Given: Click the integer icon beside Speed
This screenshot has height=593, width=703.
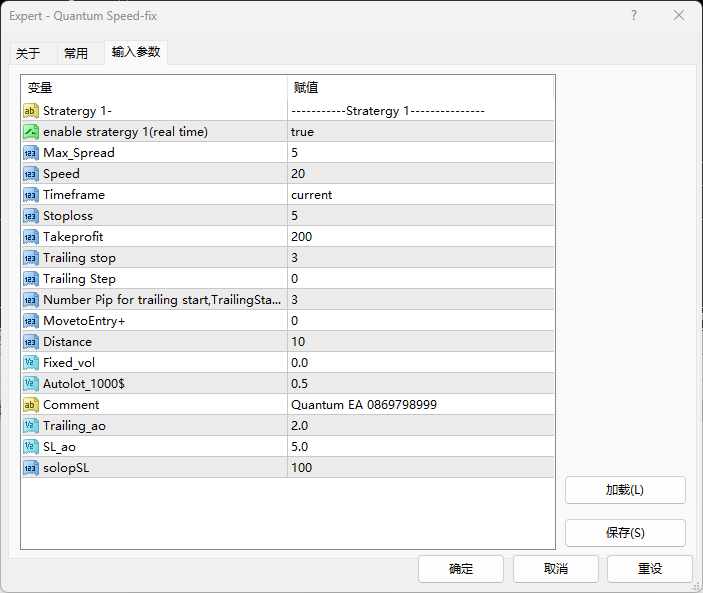Looking at the screenshot, I should [x=30, y=174].
